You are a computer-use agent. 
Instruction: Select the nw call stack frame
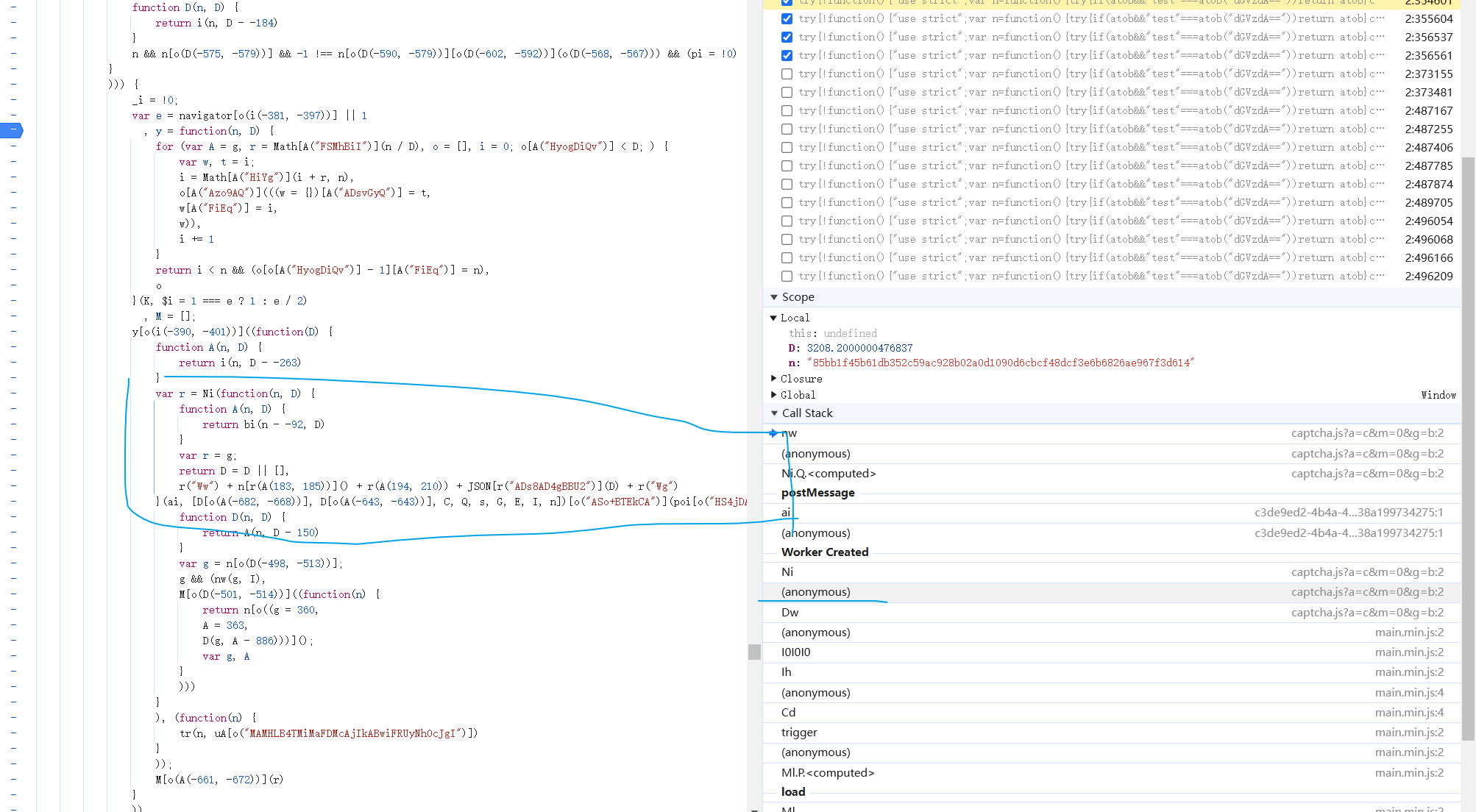pos(1111,433)
